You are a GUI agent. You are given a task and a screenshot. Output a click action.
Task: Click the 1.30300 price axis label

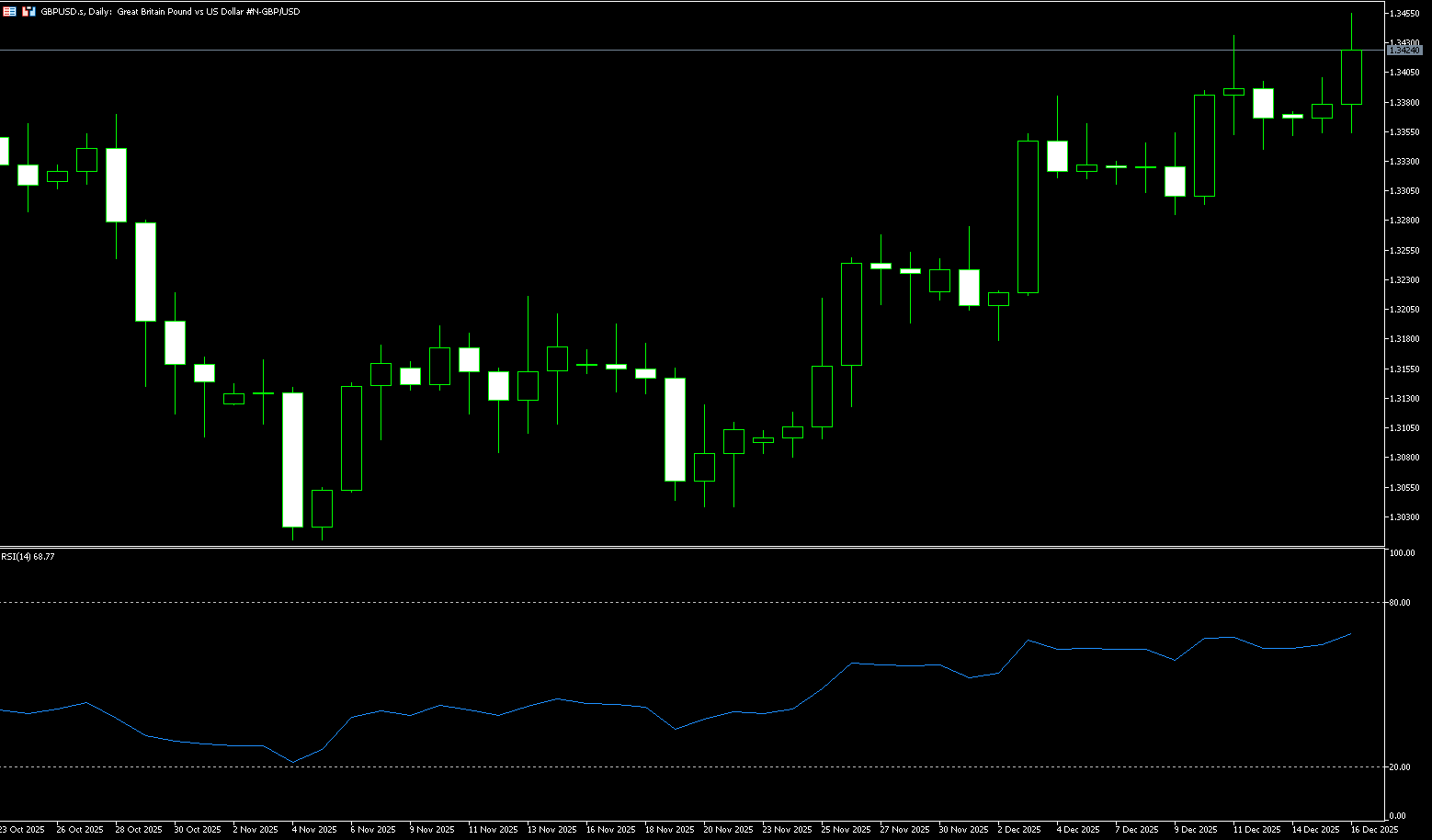coord(1405,517)
